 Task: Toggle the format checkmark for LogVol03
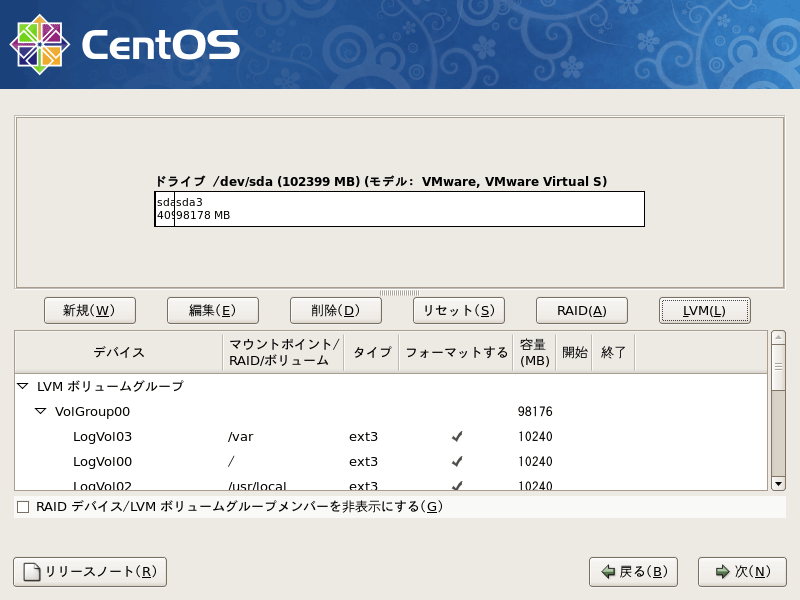[456, 436]
